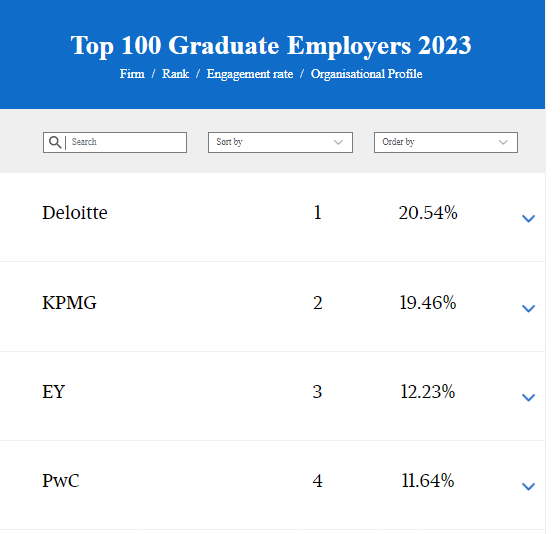Select the KPMG firm name

click(69, 303)
